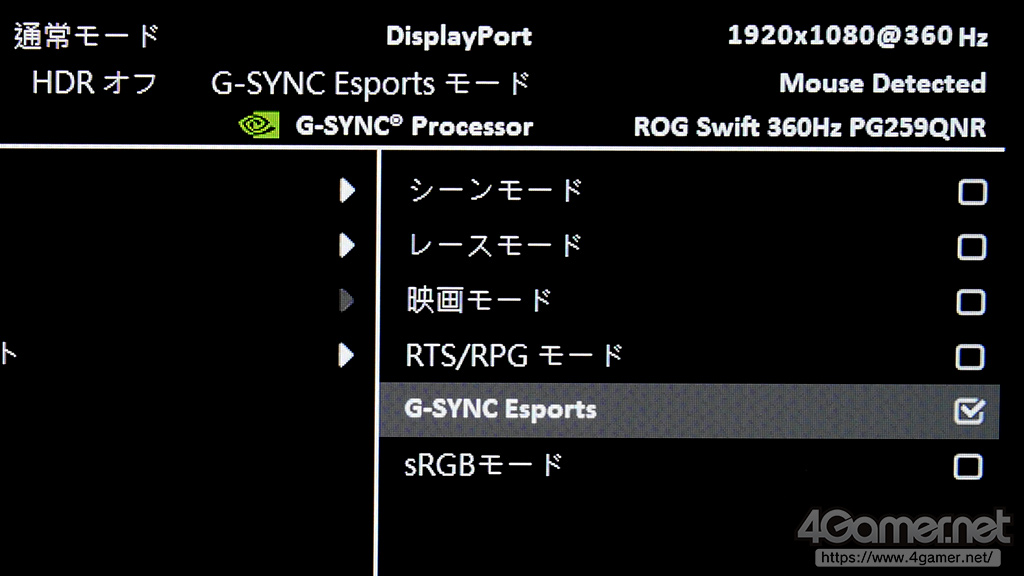1024x576 pixels.
Task: Choose the 映画モード menu item
Action: (480, 299)
